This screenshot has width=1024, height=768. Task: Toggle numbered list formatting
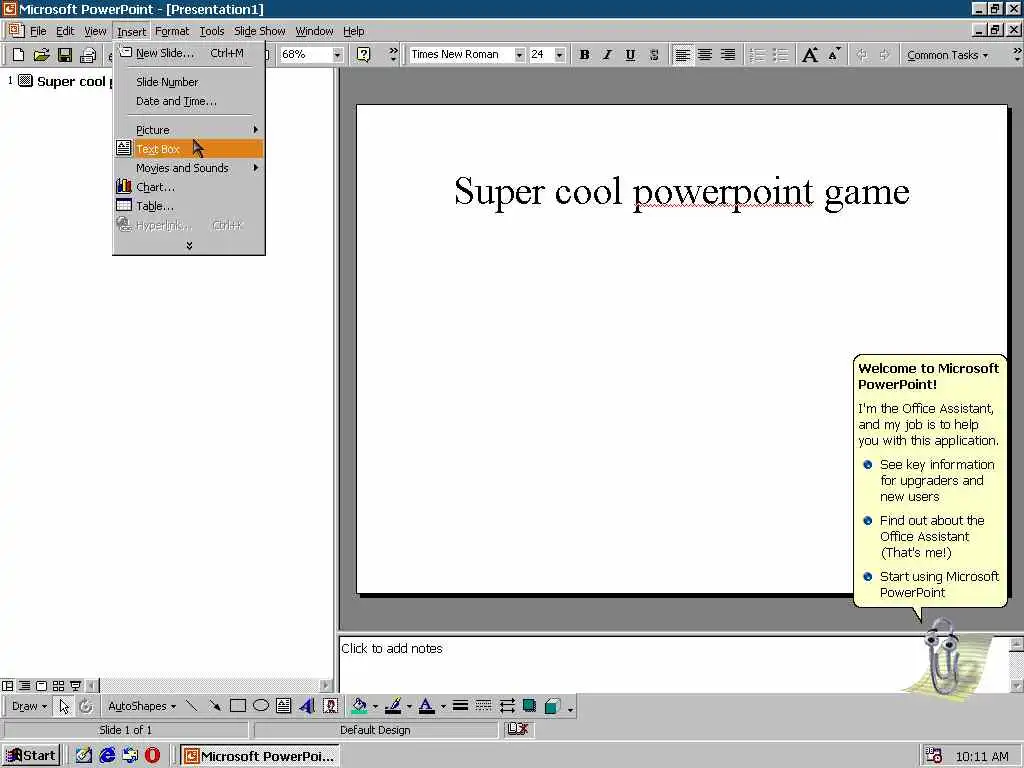(x=757, y=55)
